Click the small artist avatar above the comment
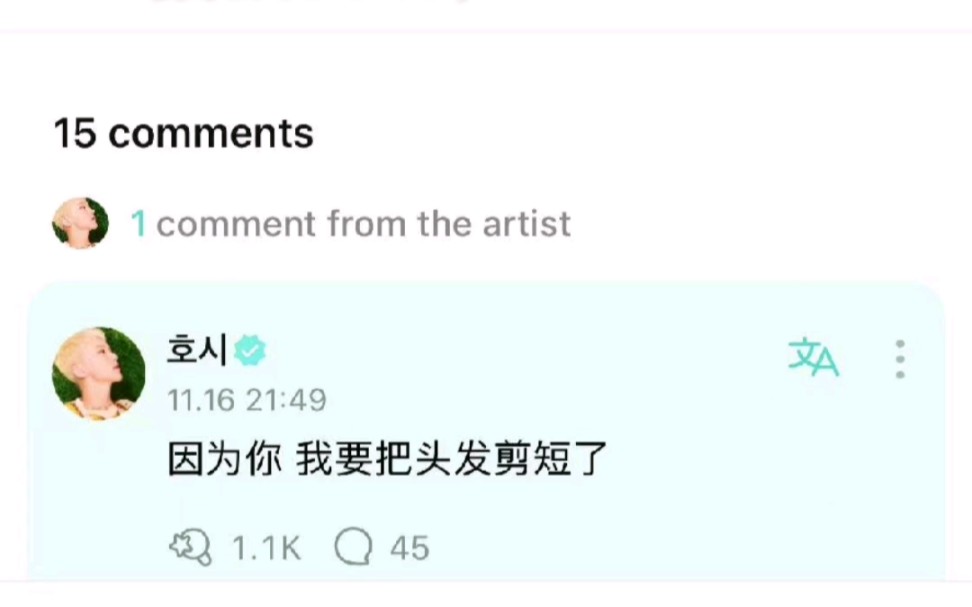Screen dimensions: 972x607 (80, 223)
